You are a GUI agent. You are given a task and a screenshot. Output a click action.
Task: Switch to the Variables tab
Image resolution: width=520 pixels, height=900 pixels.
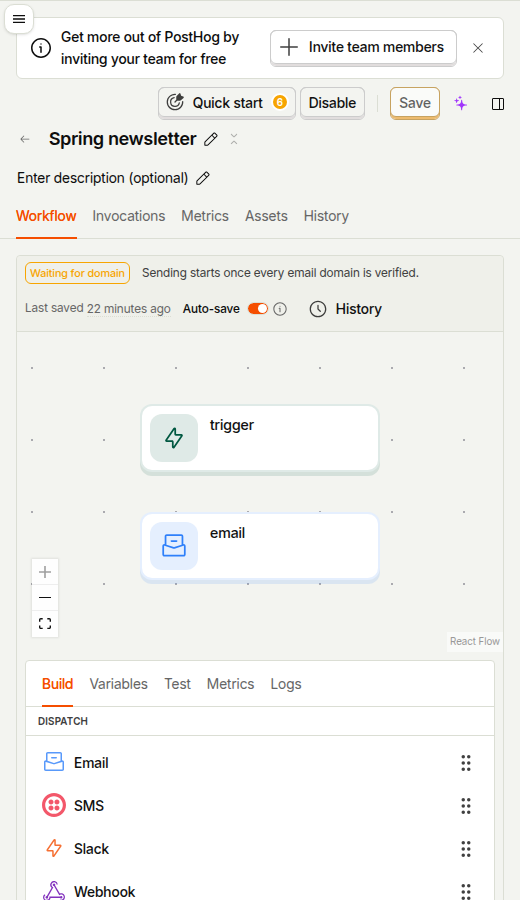(119, 684)
